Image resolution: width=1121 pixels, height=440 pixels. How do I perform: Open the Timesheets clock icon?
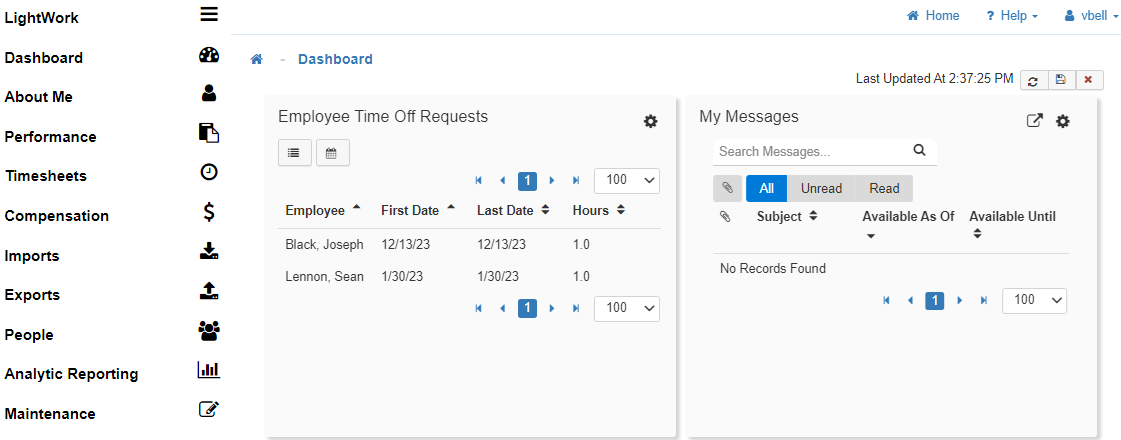[x=209, y=172]
